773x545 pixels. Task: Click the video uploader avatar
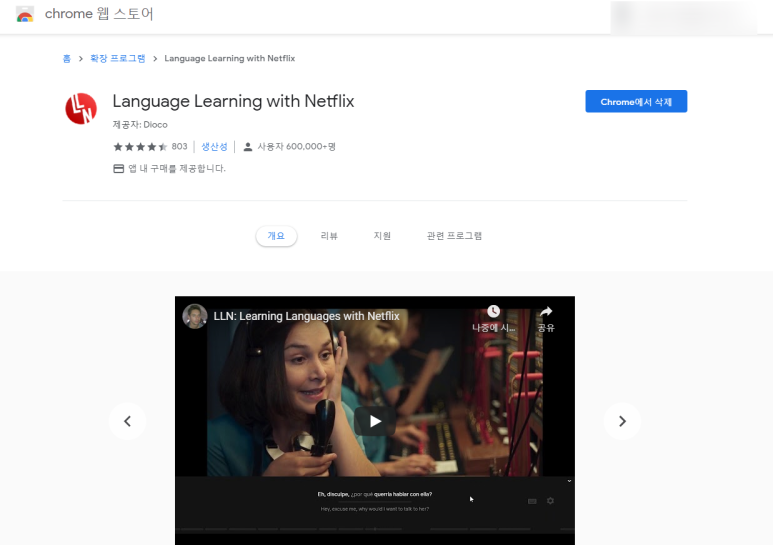(x=195, y=316)
